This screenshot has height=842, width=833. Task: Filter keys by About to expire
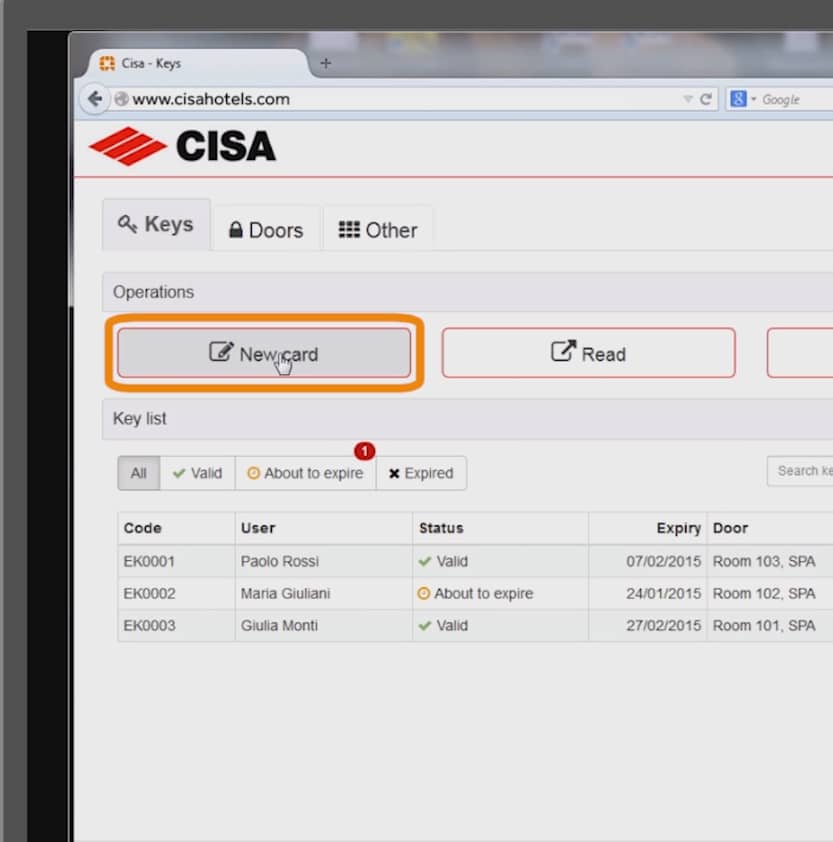click(305, 473)
